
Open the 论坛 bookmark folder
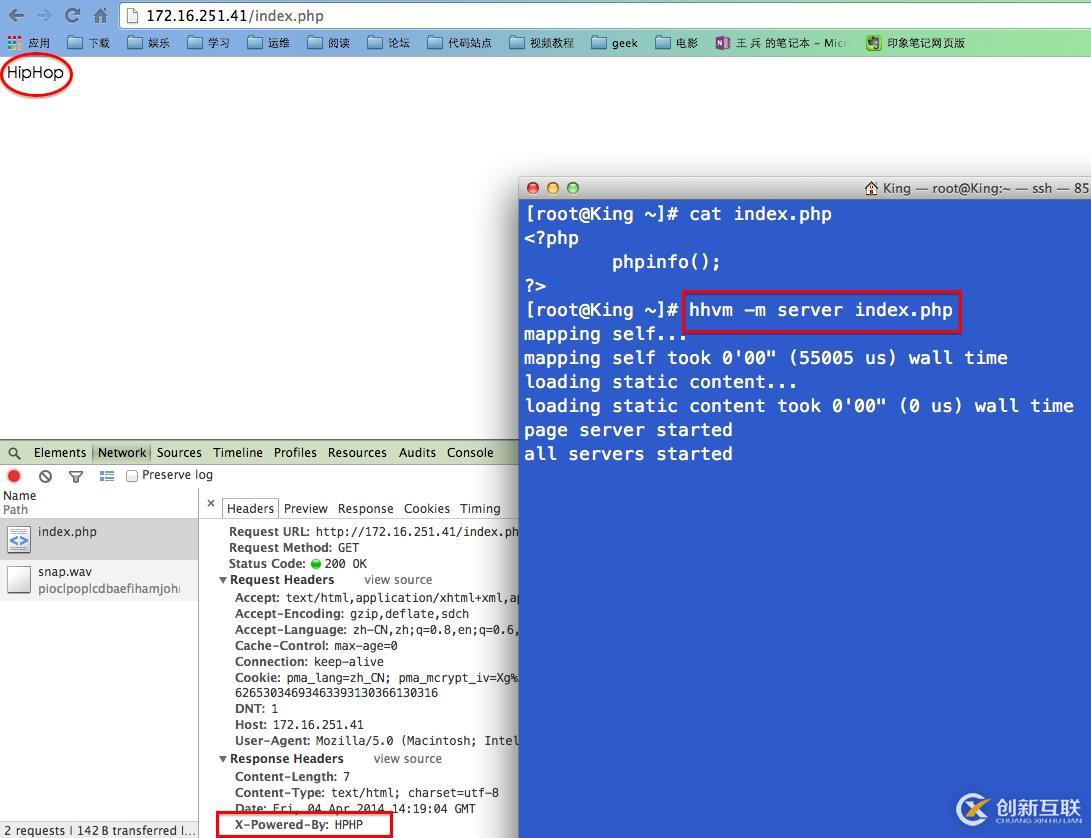coord(388,43)
